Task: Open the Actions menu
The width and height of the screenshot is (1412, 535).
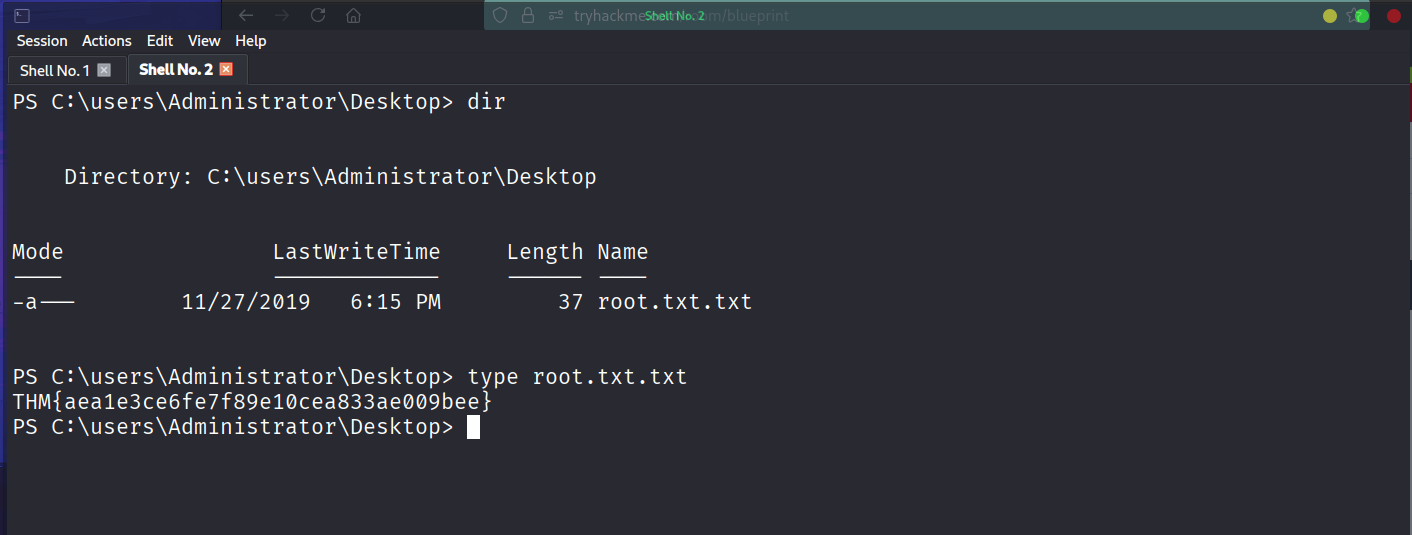Action: [x=107, y=41]
